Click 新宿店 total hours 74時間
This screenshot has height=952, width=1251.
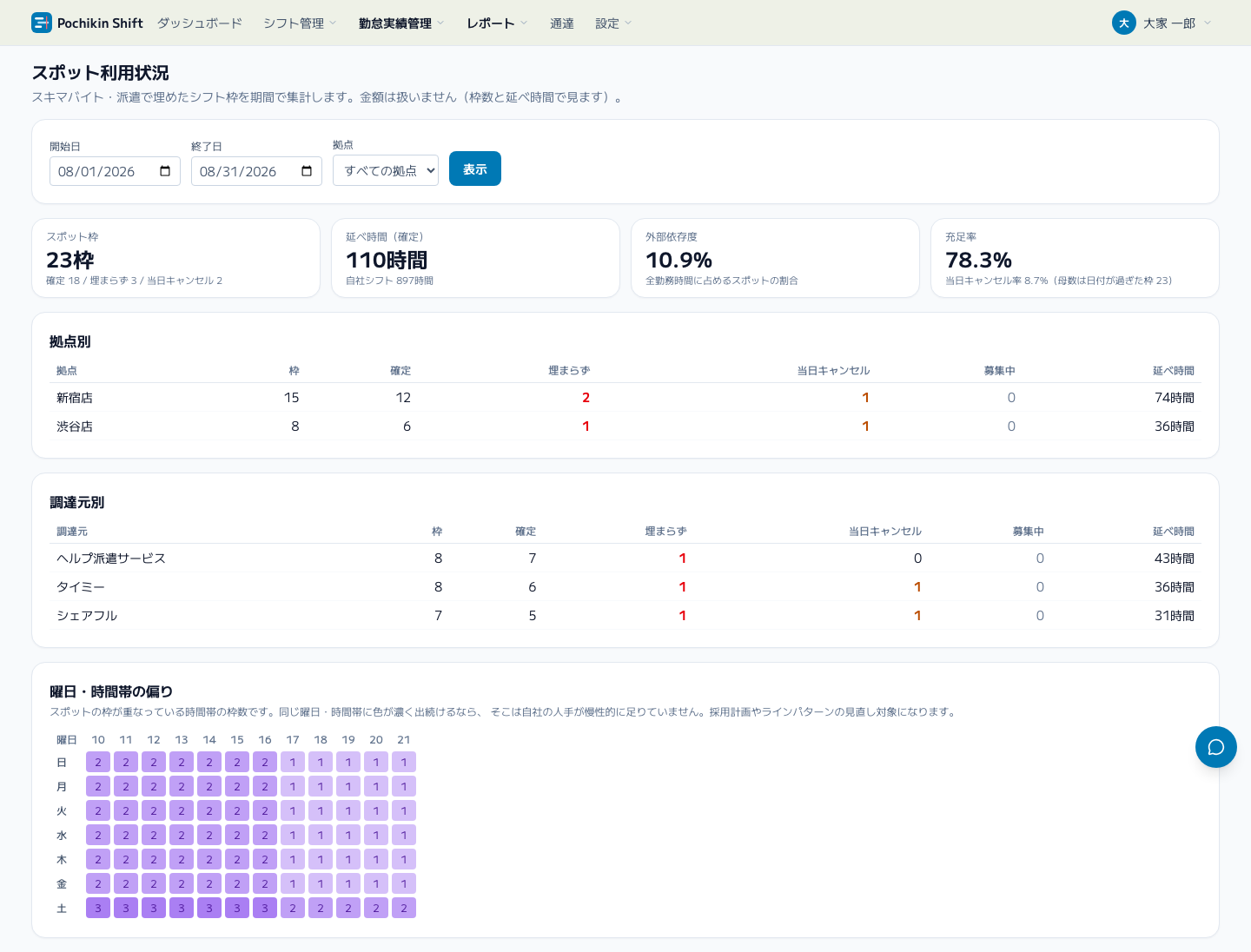click(x=1175, y=398)
